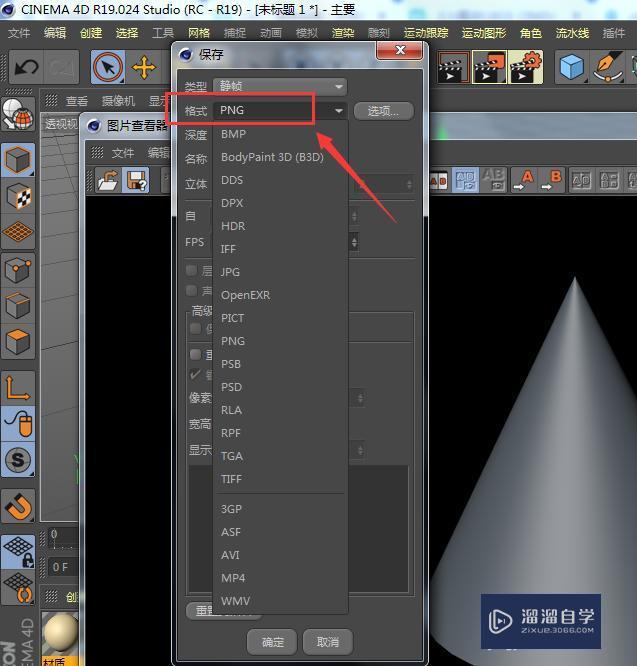Select the live selection cursor tool
637x666 pixels.
[x=108, y=67]
